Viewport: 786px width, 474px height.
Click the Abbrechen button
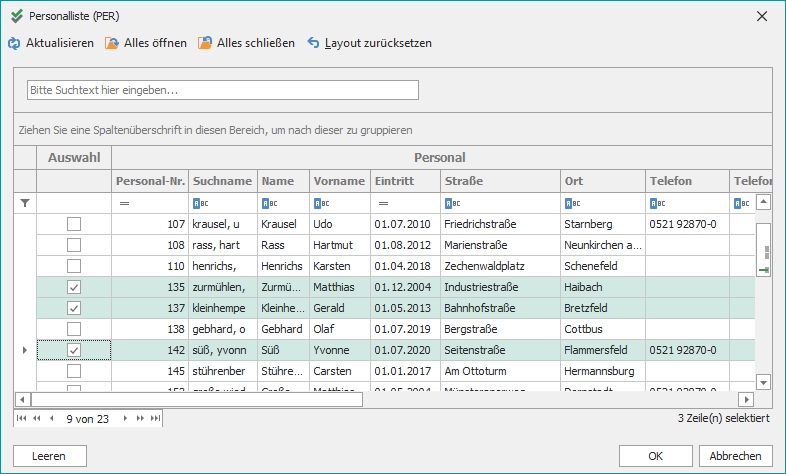point(735,456)
